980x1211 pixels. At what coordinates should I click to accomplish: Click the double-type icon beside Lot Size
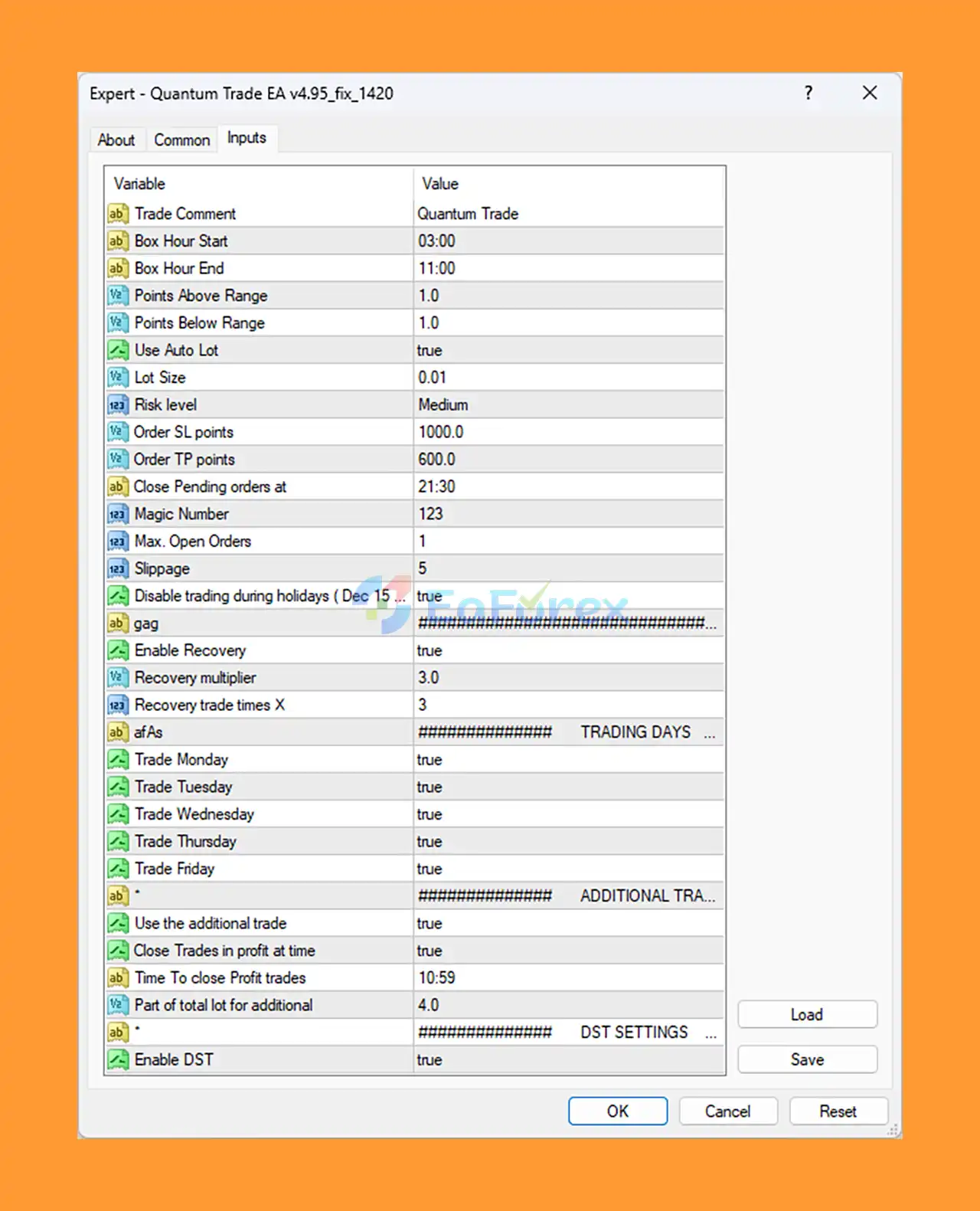[x=117, y=378]
